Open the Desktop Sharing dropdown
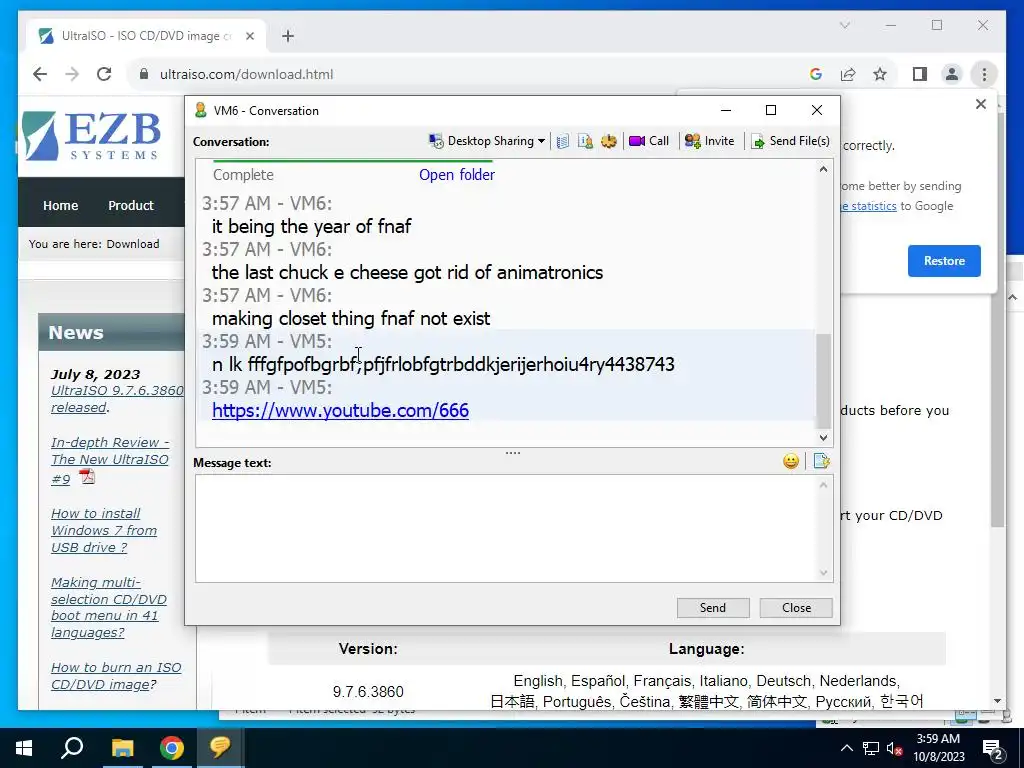Screen dimensions: 1024x768 tap(487, 141)
